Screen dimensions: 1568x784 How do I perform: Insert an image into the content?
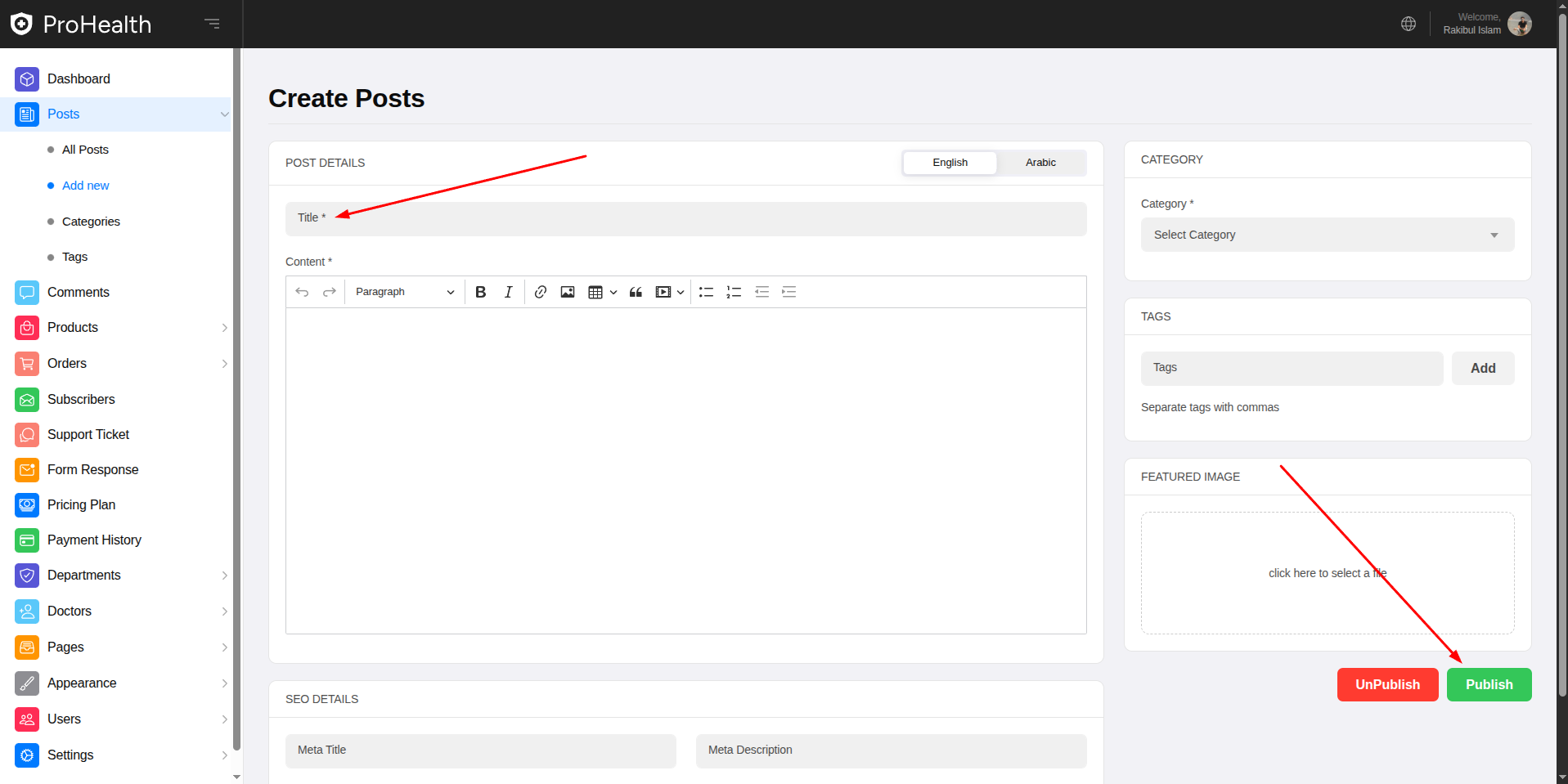pos(568,292)
